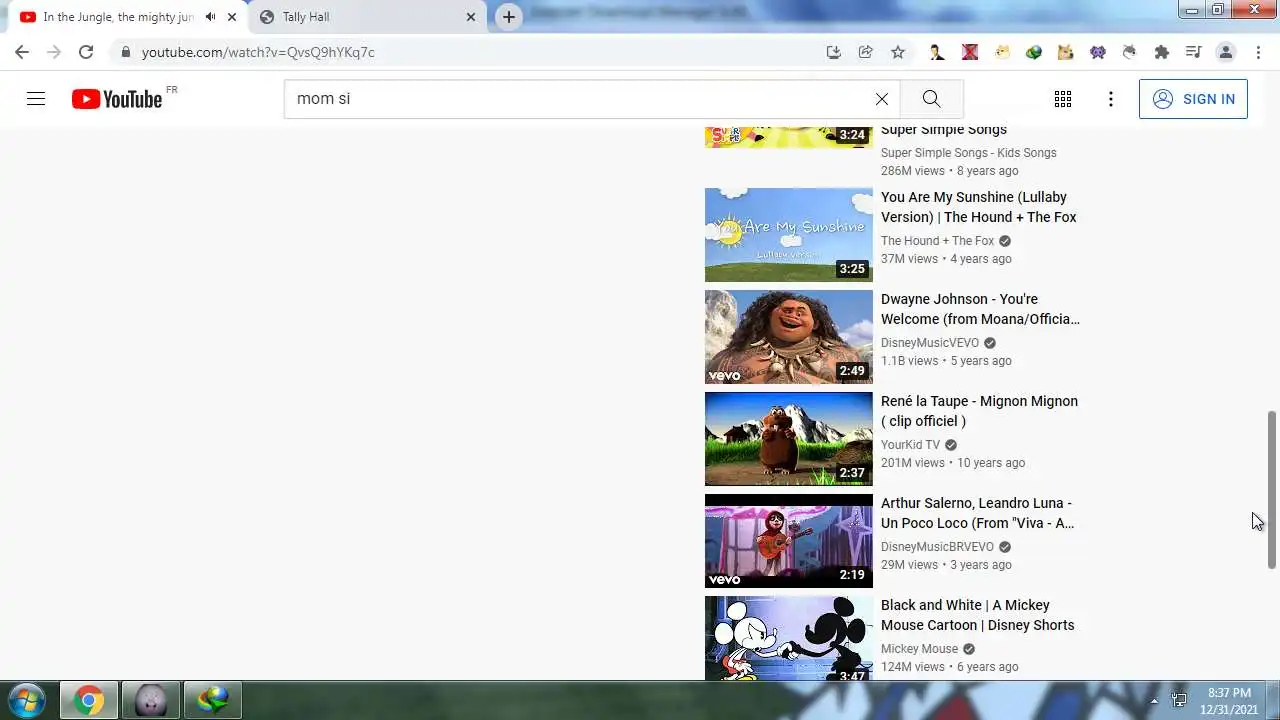
Task: View site info lock icon
Action: (x=125, y=52)
